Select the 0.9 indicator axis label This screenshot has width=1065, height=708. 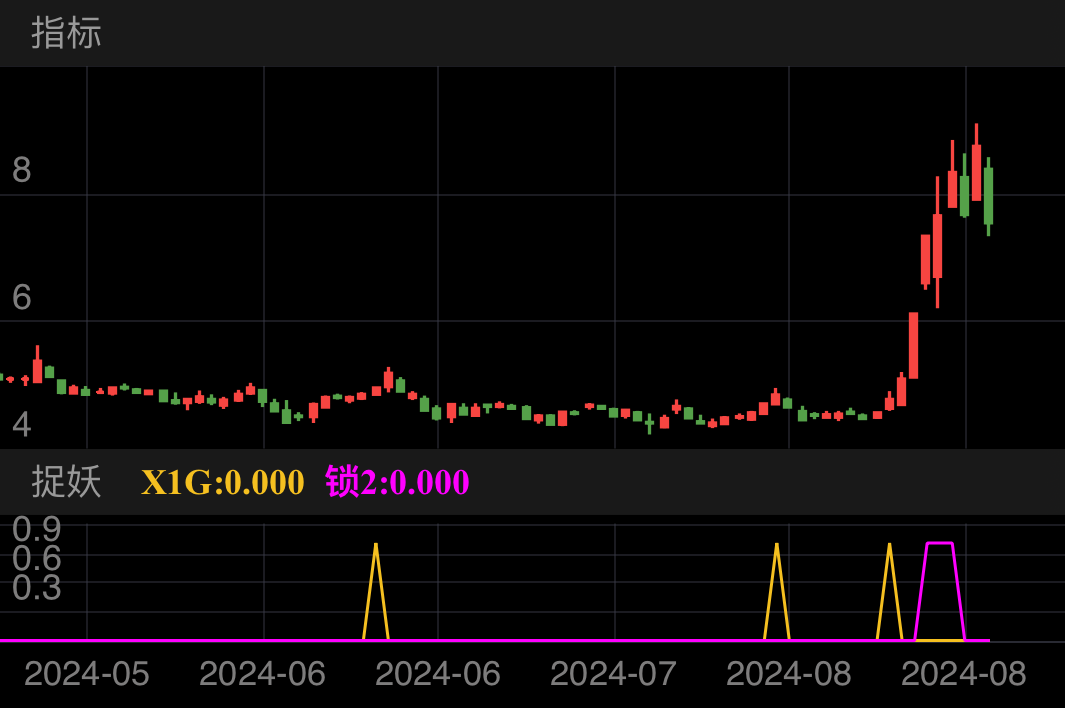tap(37, 529)
